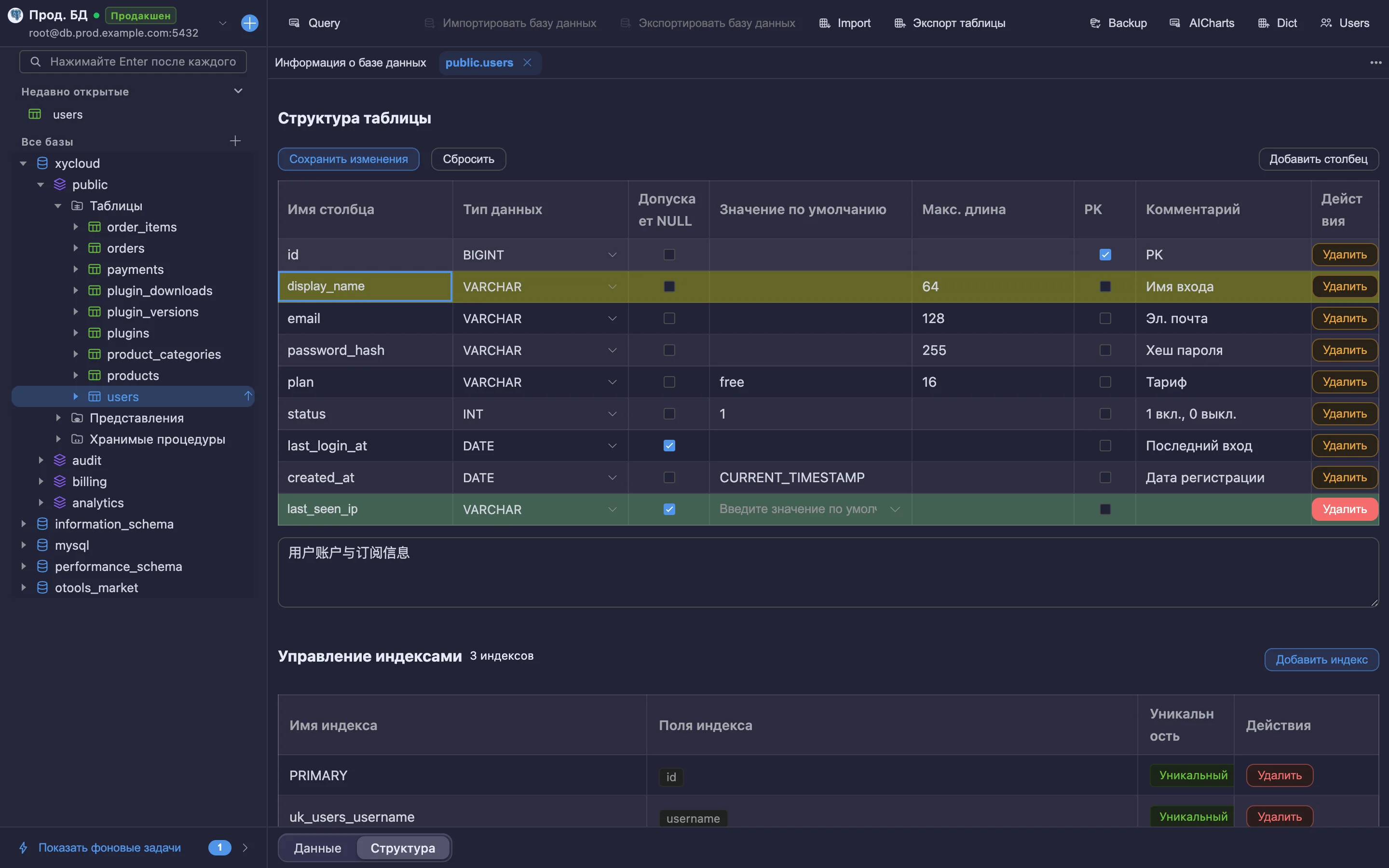Open the connection selector dropdown chevron
The image size is (1389, 868).
[223, 23]
